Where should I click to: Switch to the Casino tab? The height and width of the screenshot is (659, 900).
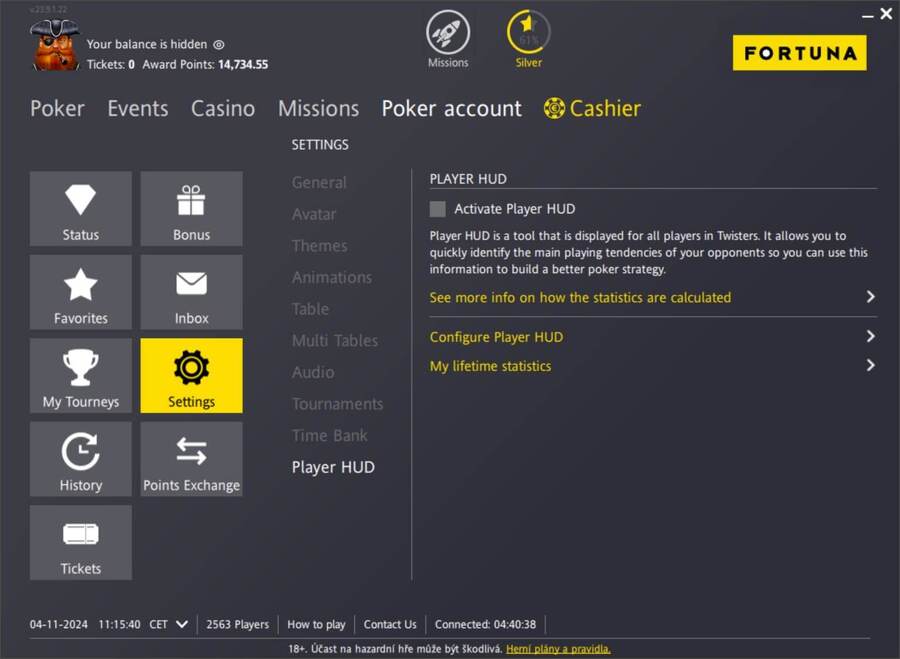(223, 108)
